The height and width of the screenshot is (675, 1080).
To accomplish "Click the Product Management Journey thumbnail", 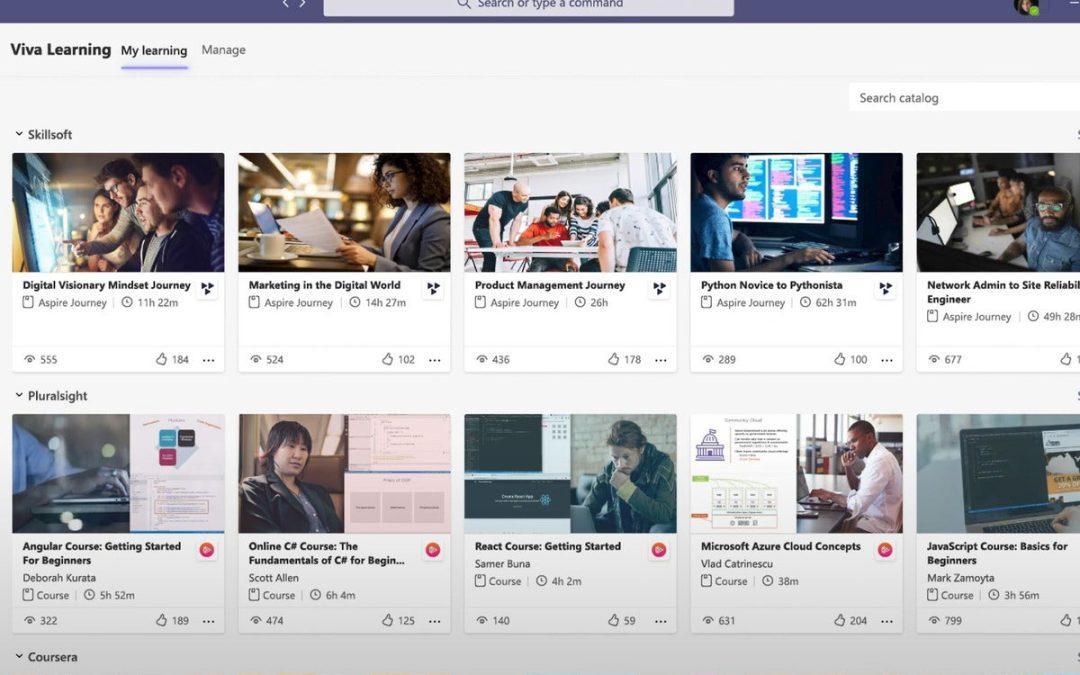I will 570,212.
